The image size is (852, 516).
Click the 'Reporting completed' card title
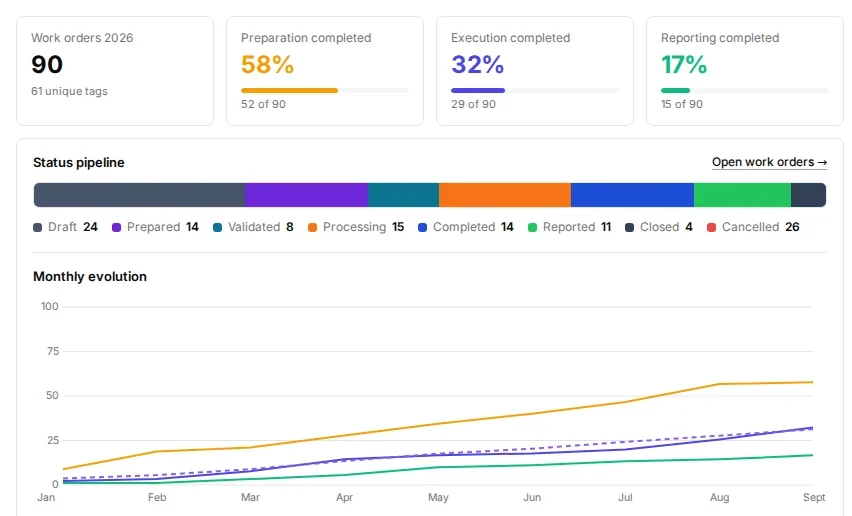point(720,38)
